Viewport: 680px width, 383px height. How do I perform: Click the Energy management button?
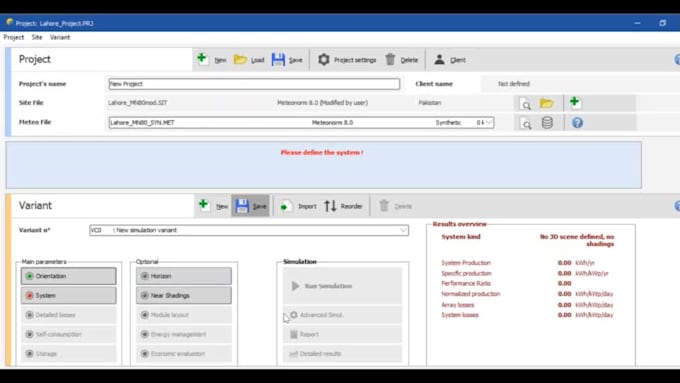[184, 334]
